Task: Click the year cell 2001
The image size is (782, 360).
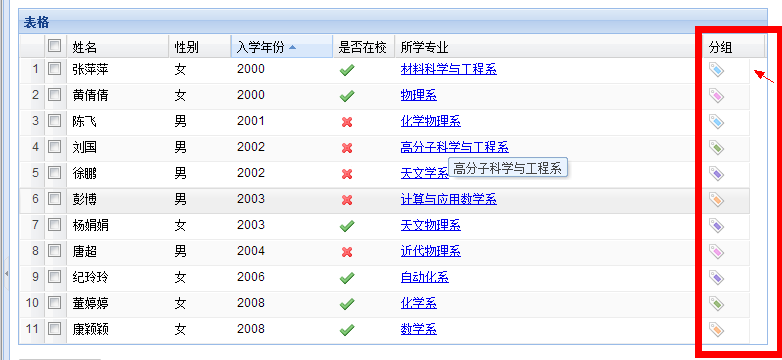Action: (x=251, y=121)
